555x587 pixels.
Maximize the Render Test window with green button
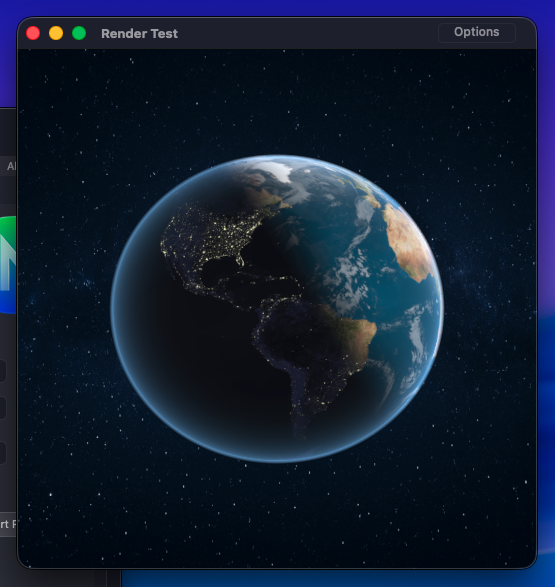click(79, 33)
